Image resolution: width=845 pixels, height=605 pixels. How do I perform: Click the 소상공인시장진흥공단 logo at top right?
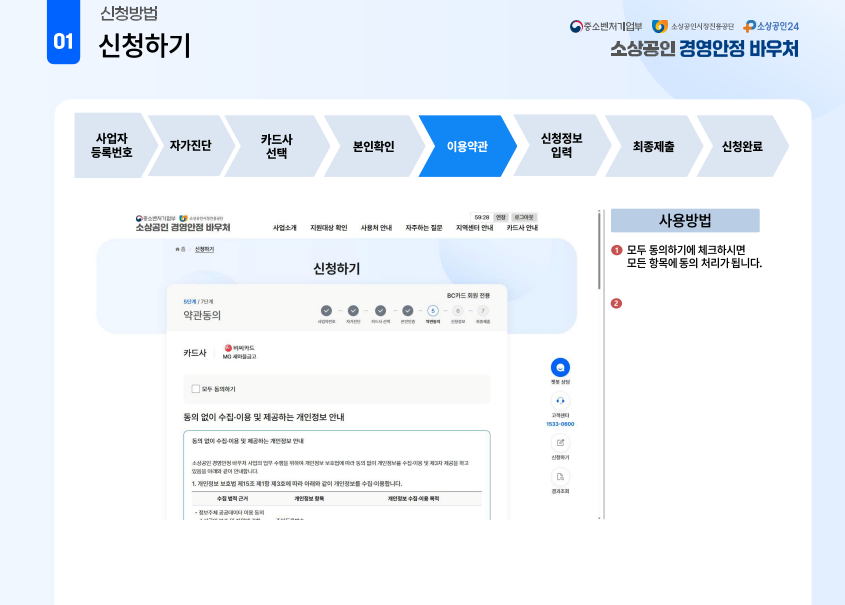pyautogui.click(x=692, y=26)
